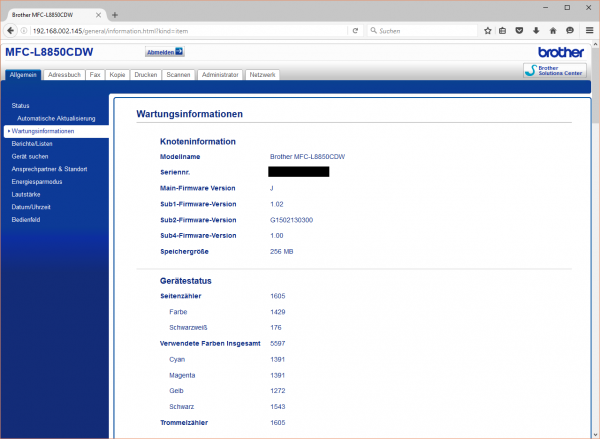Click the browser back arrow button
The width and height of the screenshot is (600, 439).
pos(10,31)
